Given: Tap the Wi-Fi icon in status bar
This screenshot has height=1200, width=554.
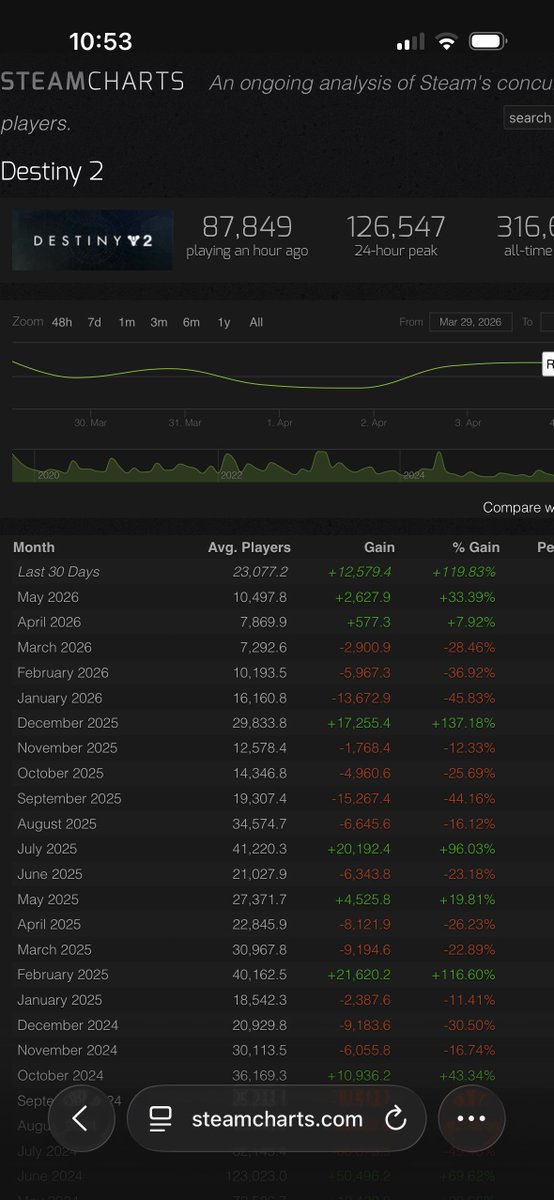Looking at the screenshot, I should [446, 42].
